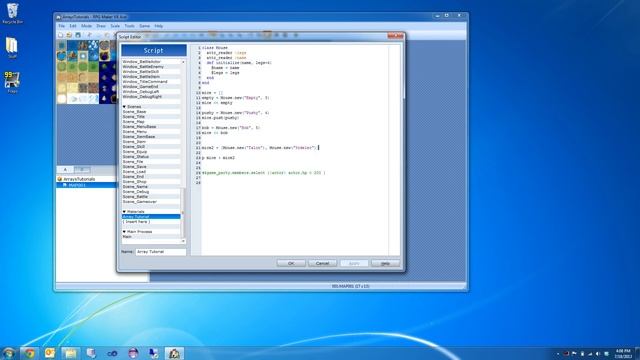Collapse the Materials section arrow
Screen dimensions: 640x360
(124, 211)
